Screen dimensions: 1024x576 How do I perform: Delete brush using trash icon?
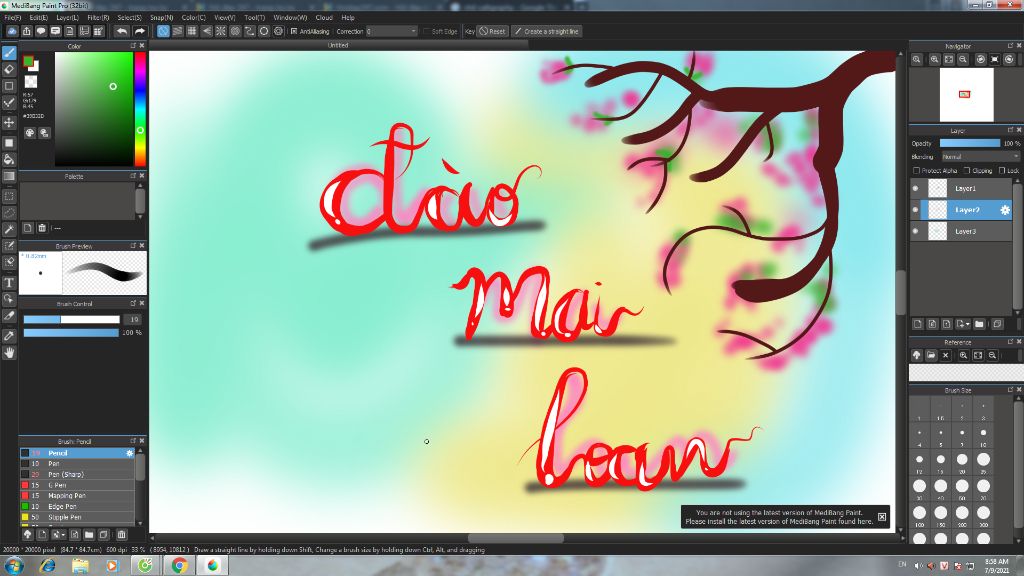[x=121, y=534]
